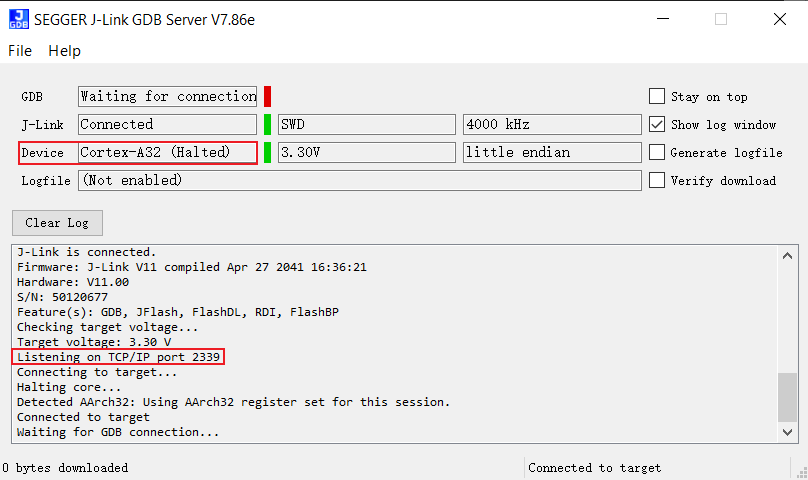This screenshot has height=480, width=808.
Task: Click the '4000 kHz' interface speed field
Action: click(551, 124)
